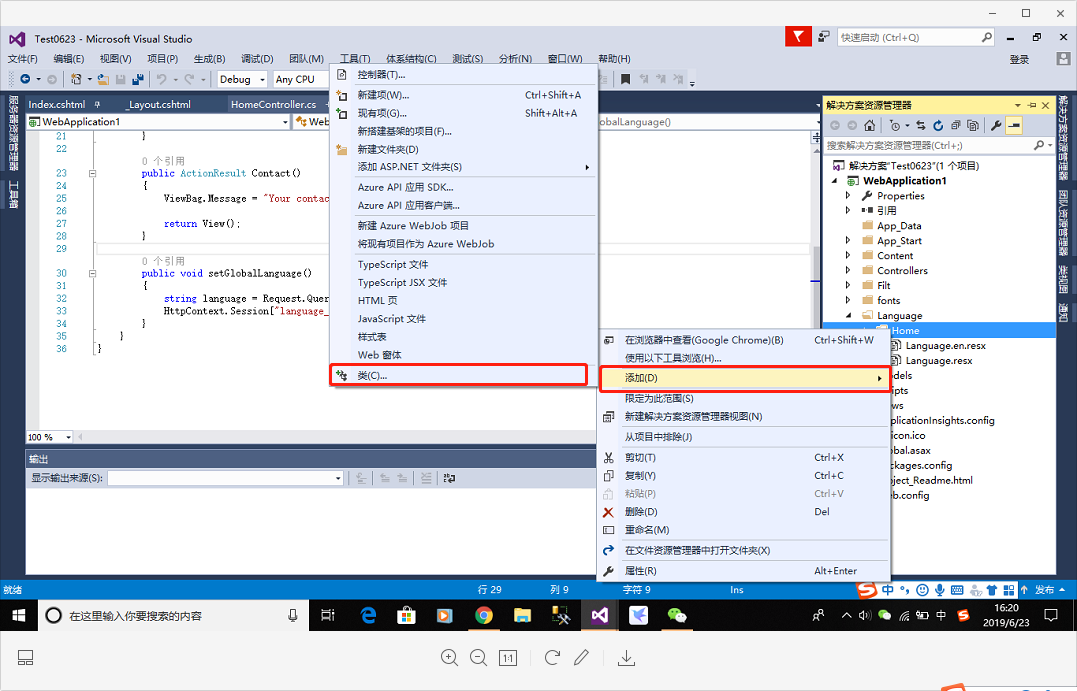Toggle the preview selected items button

tap(1014, 125)
